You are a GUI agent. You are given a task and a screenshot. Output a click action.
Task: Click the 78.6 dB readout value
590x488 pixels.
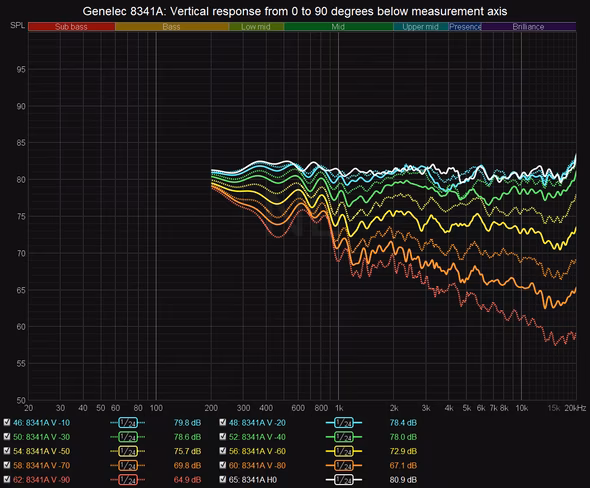[x=187, y=437]
